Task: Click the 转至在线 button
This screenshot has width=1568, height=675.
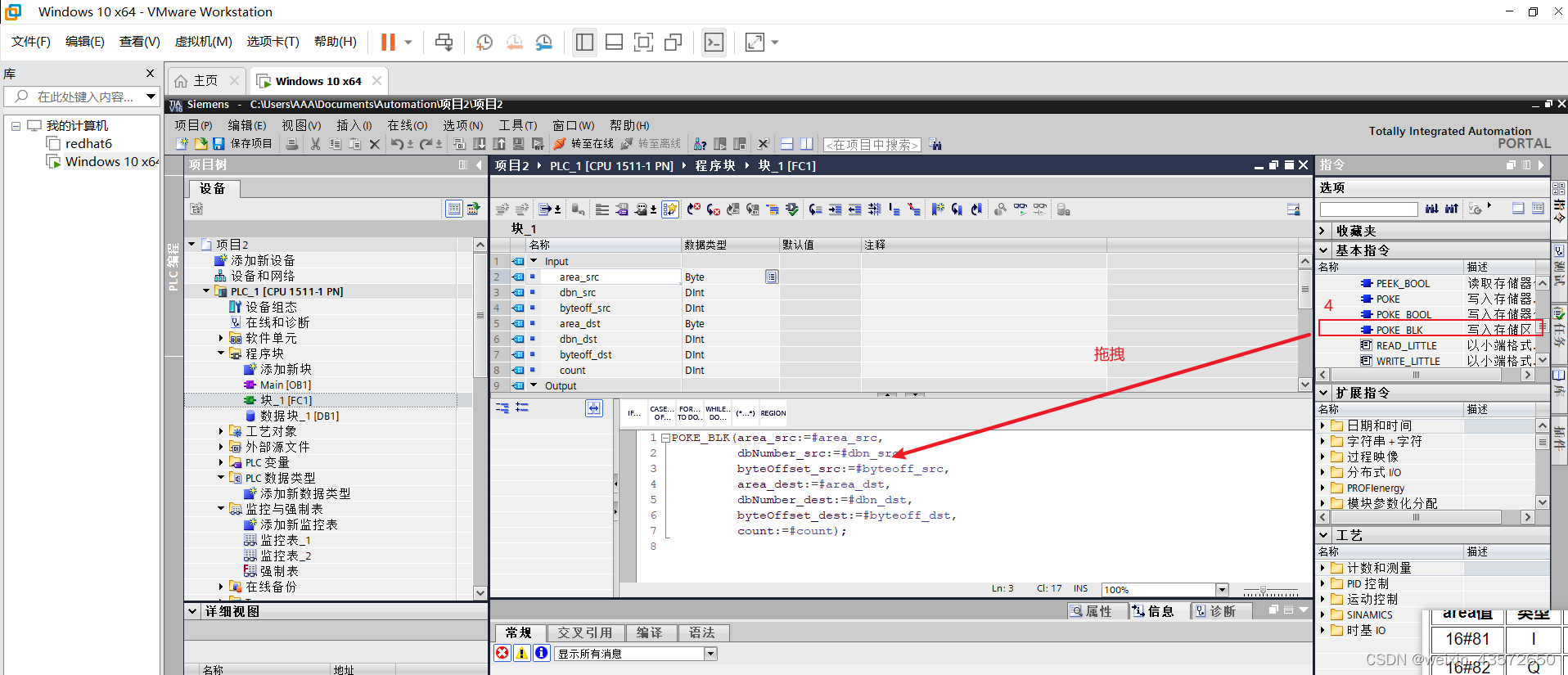Action: pos(583,144)
